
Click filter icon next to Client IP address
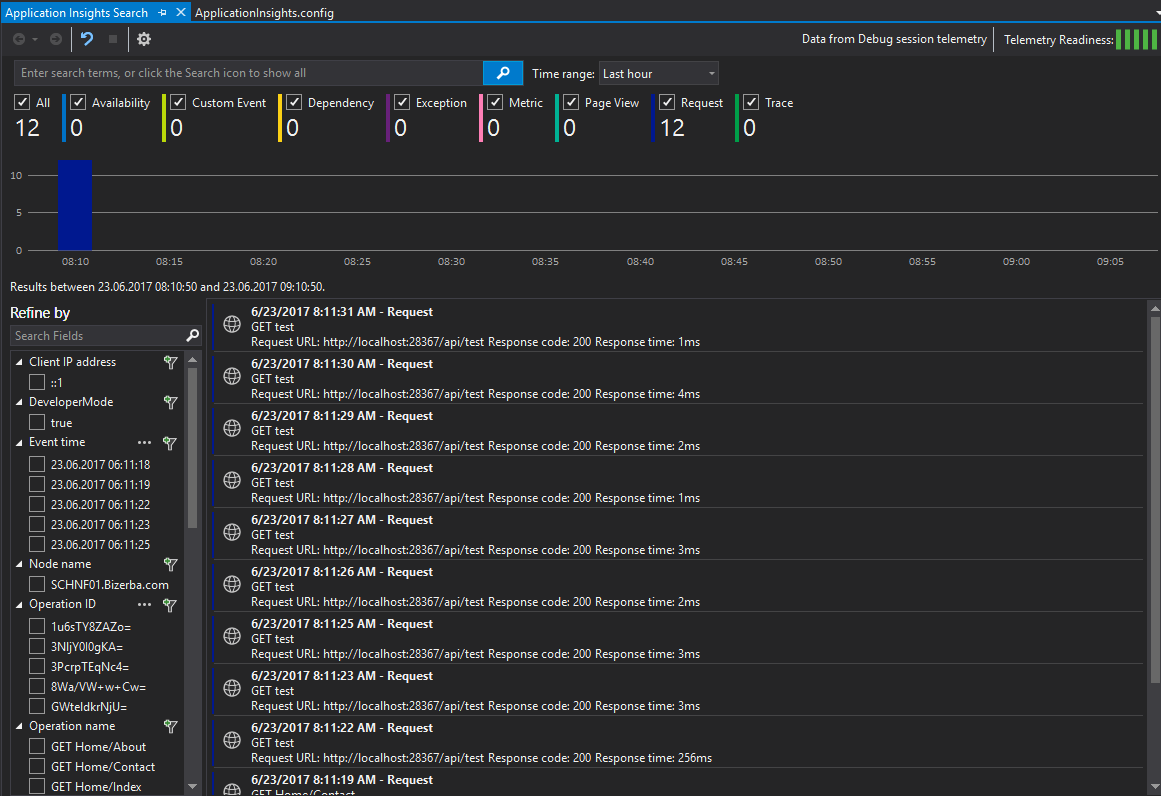pyautogui.click(x=170, y=362)
